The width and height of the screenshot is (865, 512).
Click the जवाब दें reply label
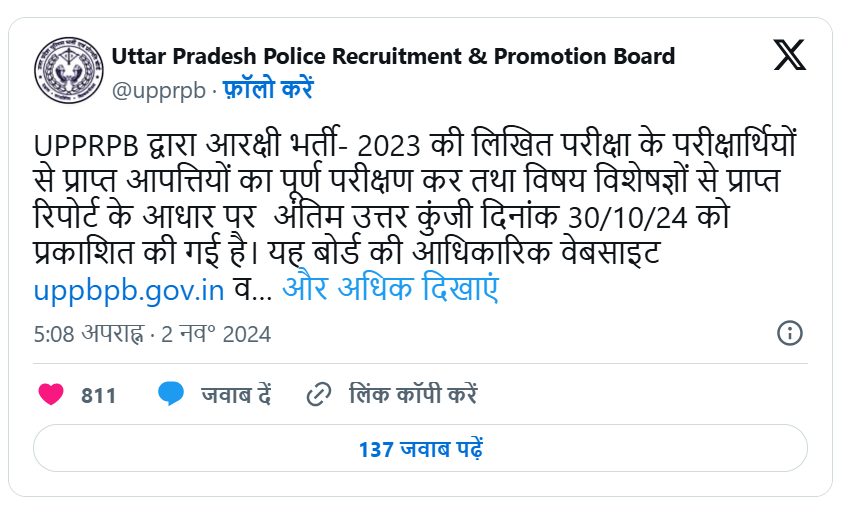coord(236,394)
